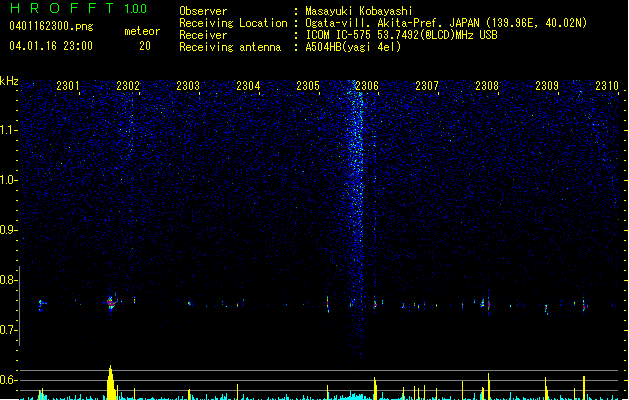This screenshot has width=629, height=400.
Task: Click the 2303 time axis marker
Action: [188, 86]
